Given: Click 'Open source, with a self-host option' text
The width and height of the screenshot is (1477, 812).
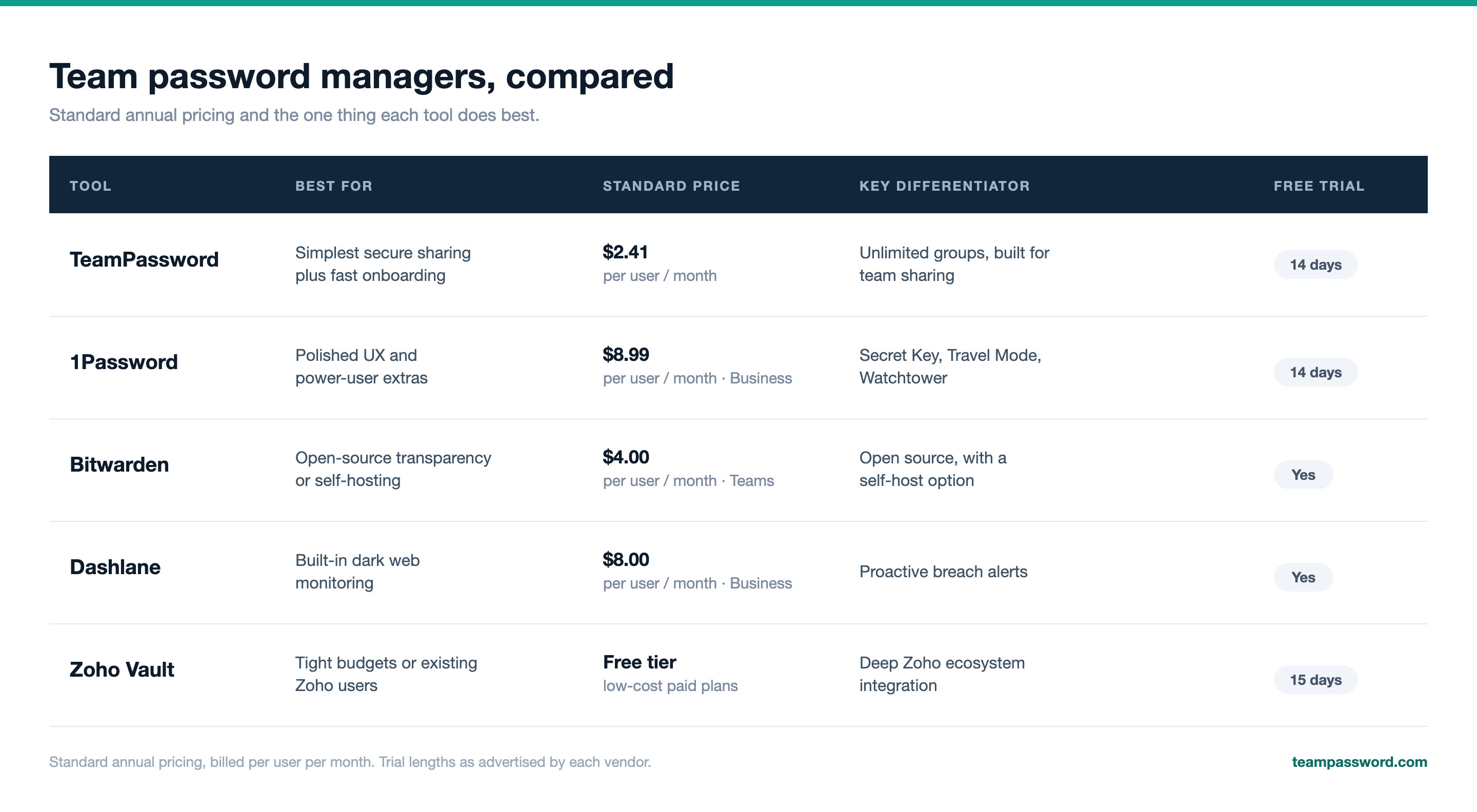Looking at the screenshot, I should click(x=933, y=470).
